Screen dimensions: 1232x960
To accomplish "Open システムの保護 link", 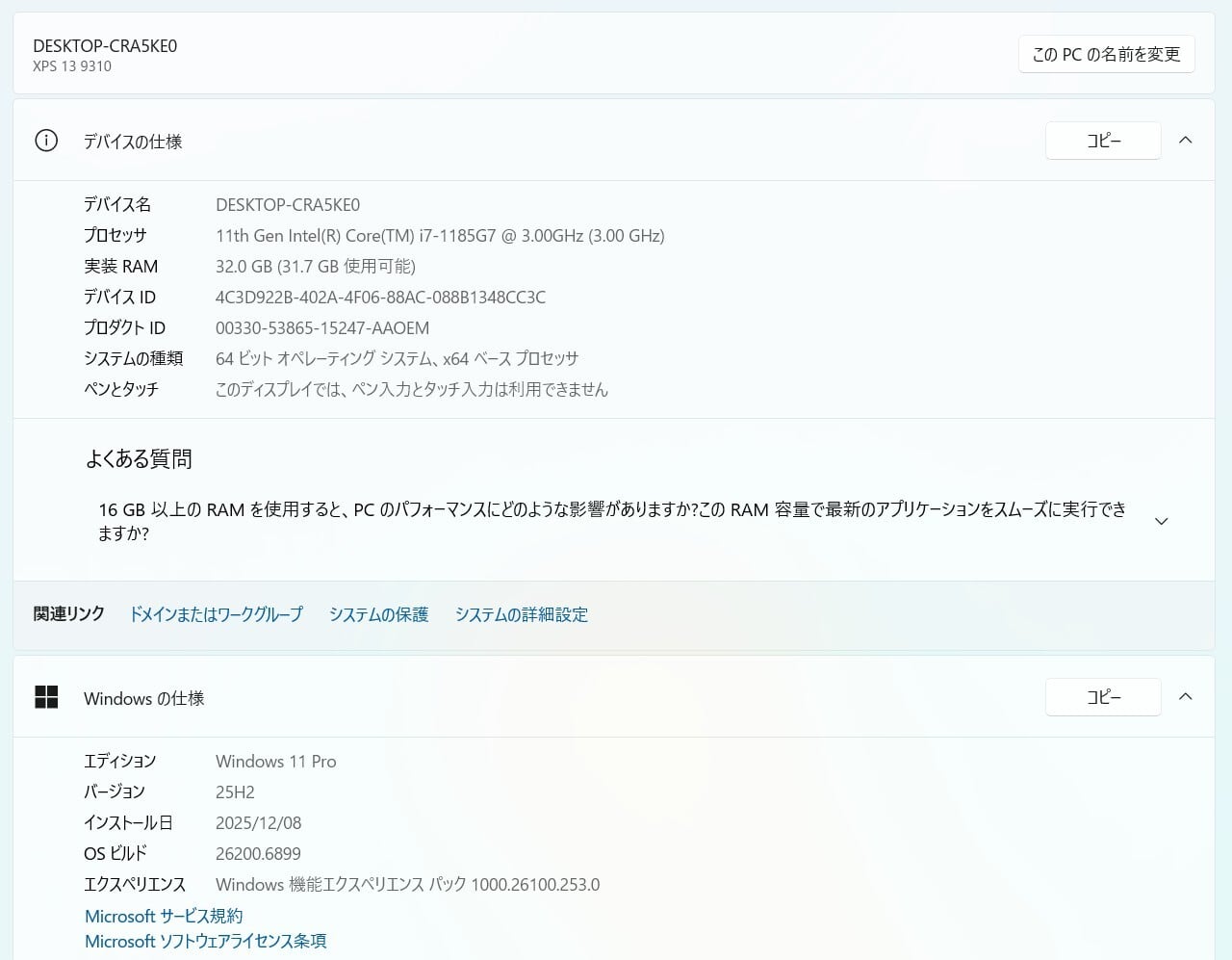I will pyautogui.click(x=378, y=614).
